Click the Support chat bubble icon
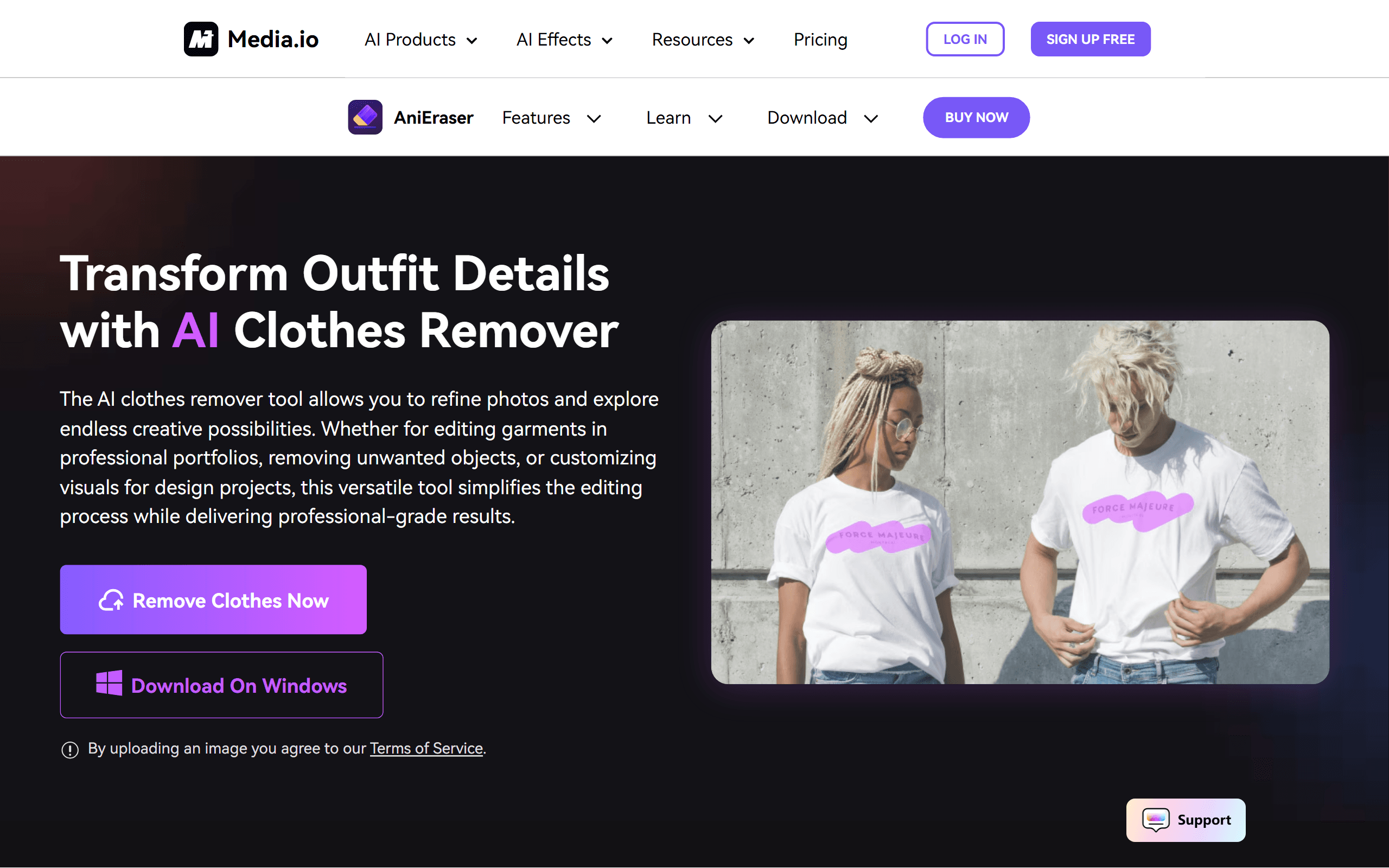The height and width of the screenshot is (868, 1389). pyautogui.click(x=1155, y=820)
